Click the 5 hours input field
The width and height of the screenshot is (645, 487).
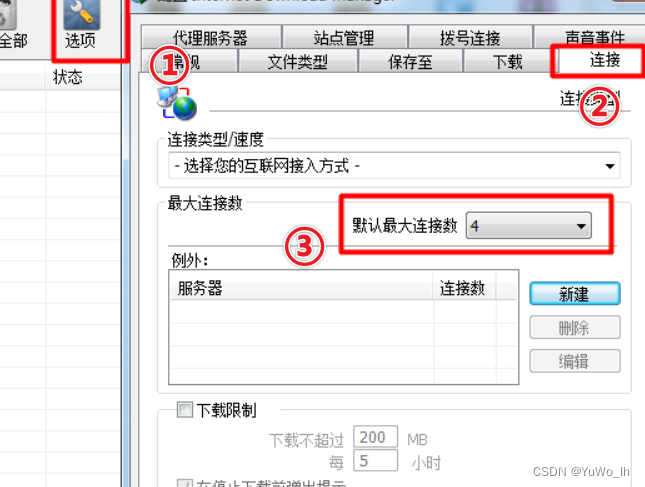click(x=375, y=460)
